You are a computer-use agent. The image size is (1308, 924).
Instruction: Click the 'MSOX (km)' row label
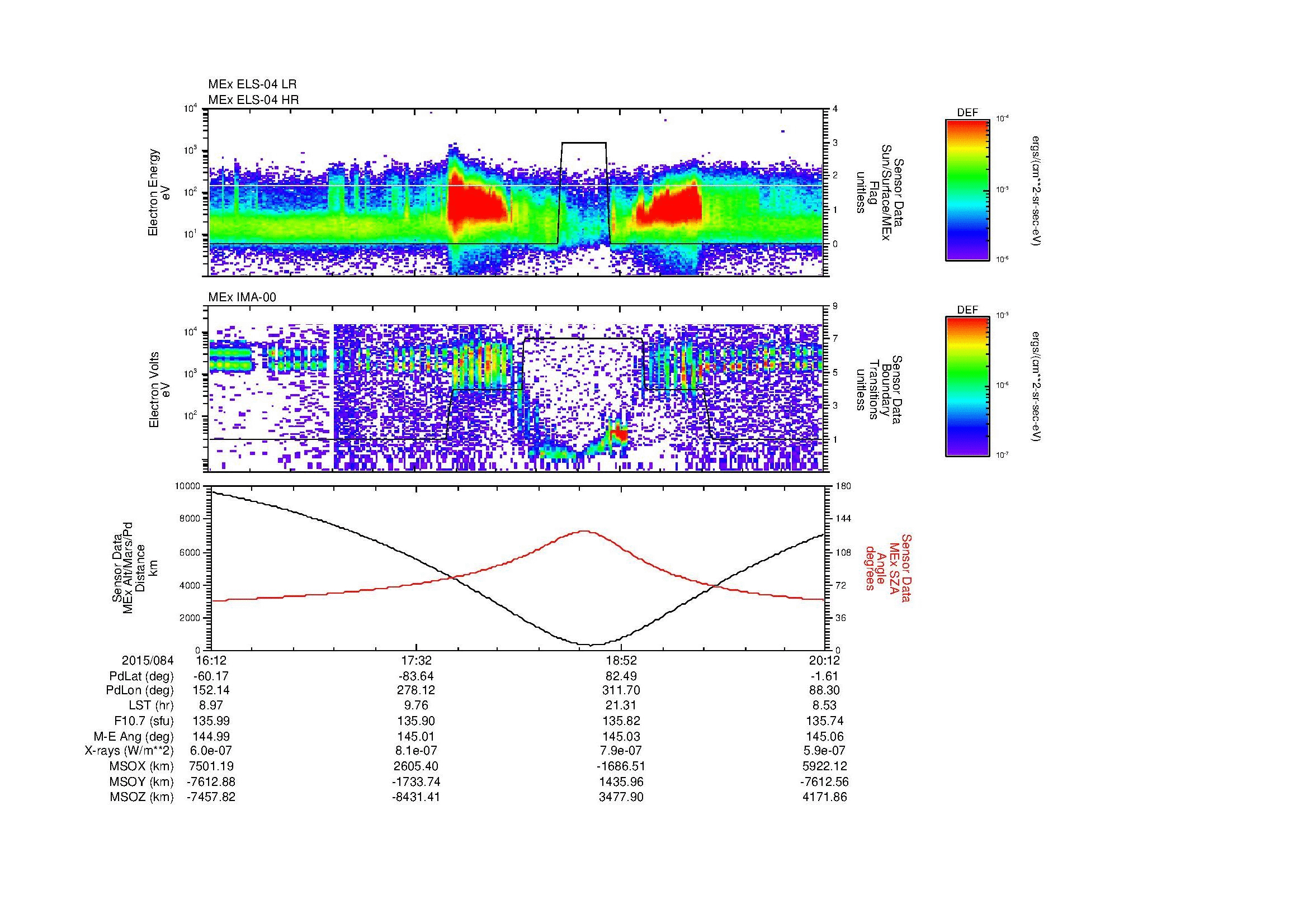(x=142, y=766)
